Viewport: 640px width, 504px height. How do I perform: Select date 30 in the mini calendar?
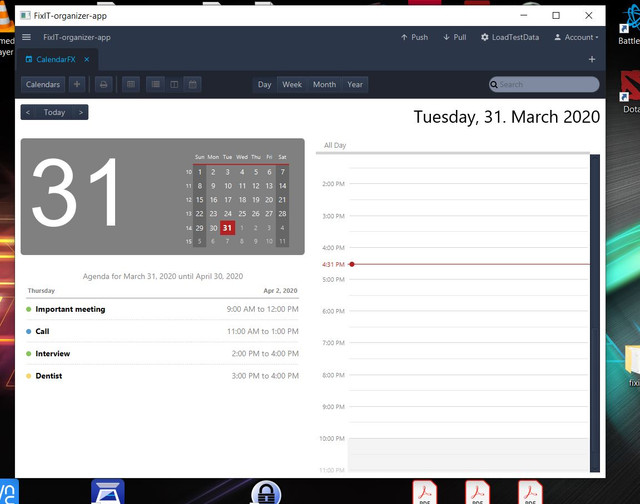pyautogui.click(x=213, y=228)
